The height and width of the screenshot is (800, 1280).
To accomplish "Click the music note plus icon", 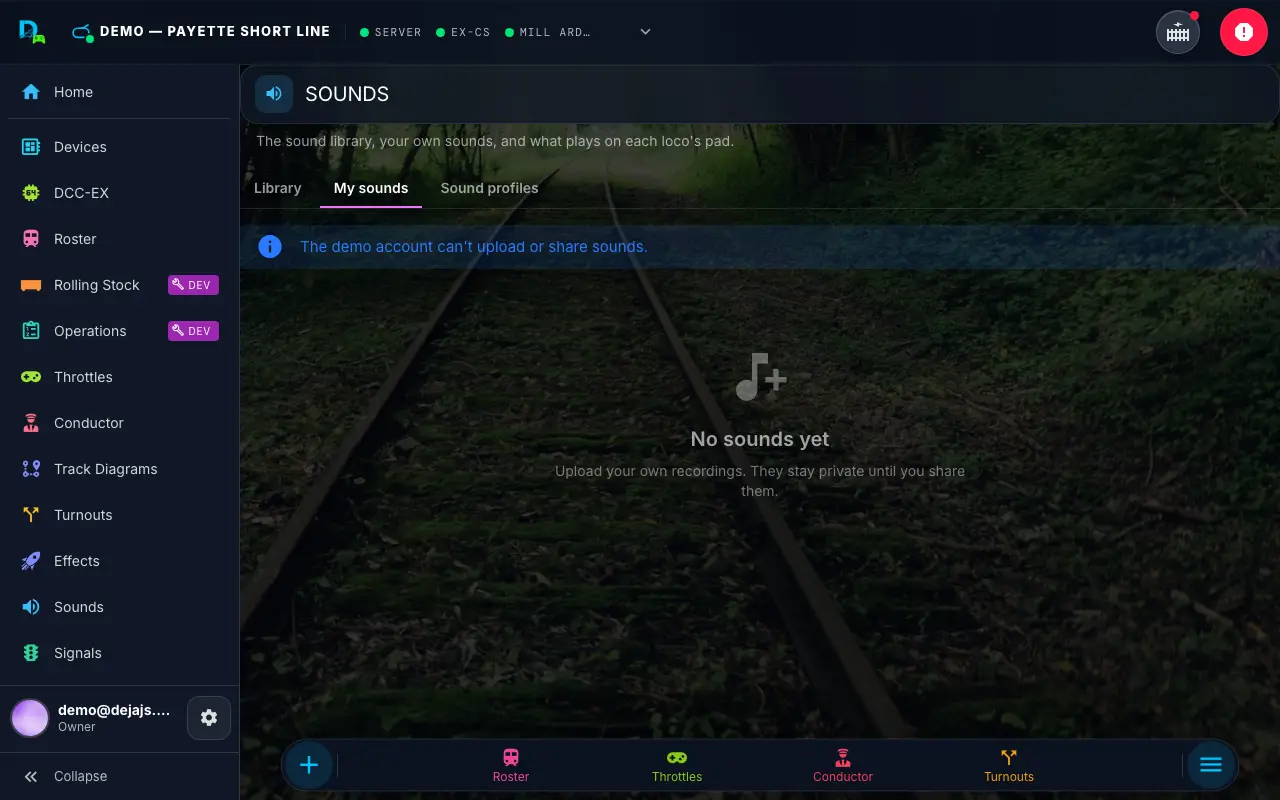I will click(x=760, y=376).
